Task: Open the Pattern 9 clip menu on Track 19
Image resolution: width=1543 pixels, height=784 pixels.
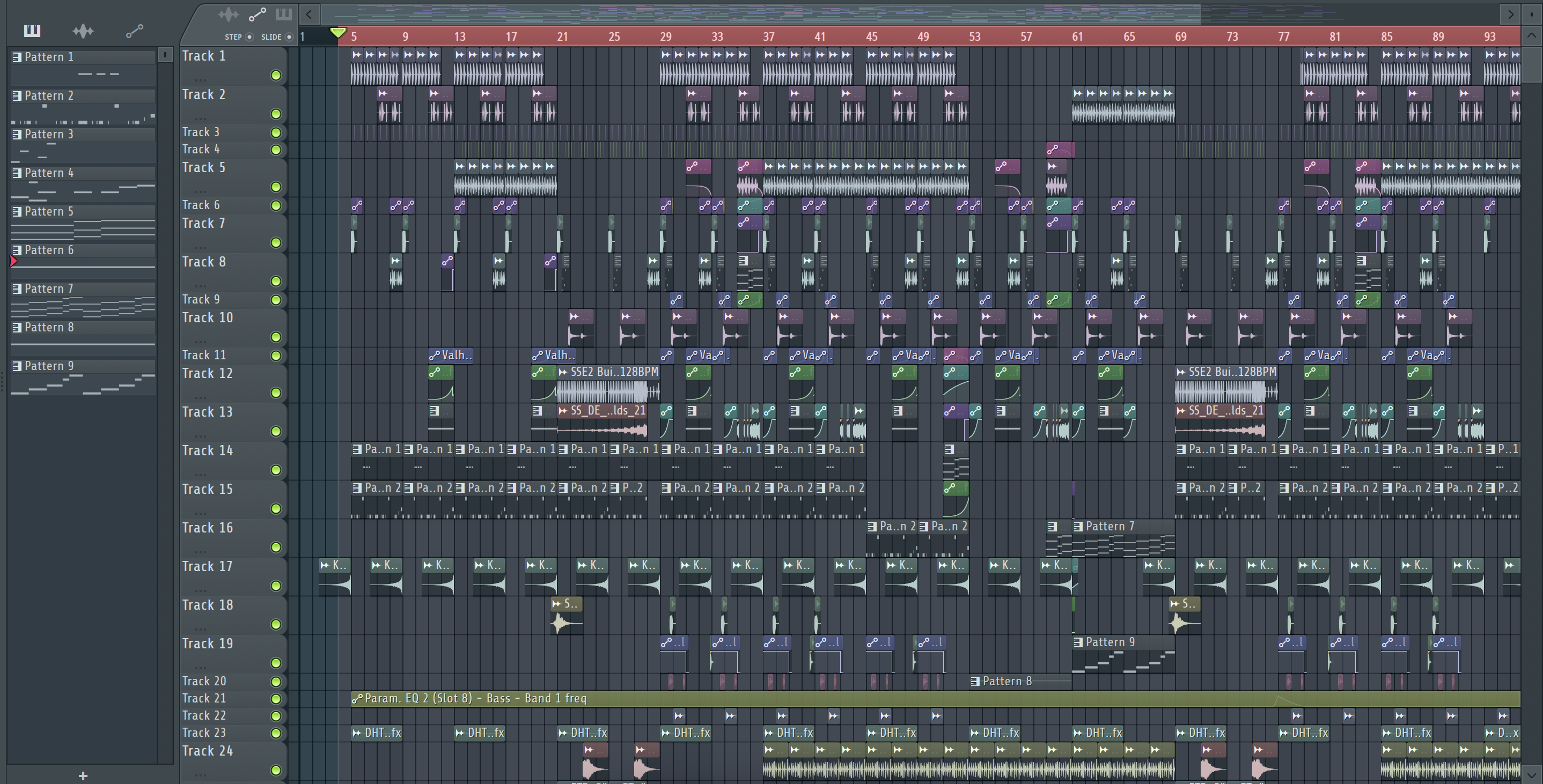Action: 1078,642
